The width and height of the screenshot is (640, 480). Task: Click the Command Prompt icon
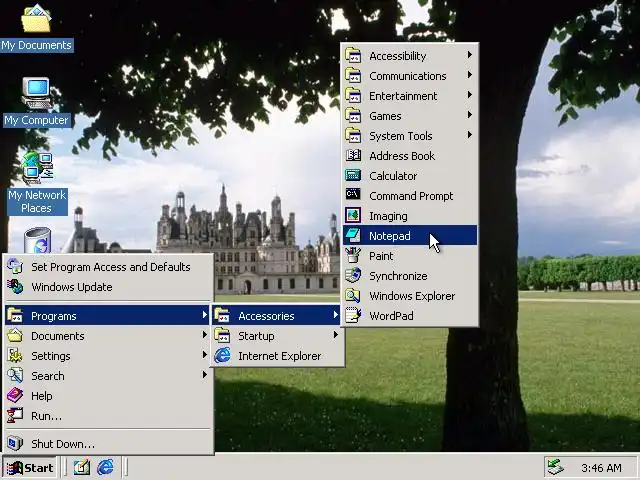[353, 194]
